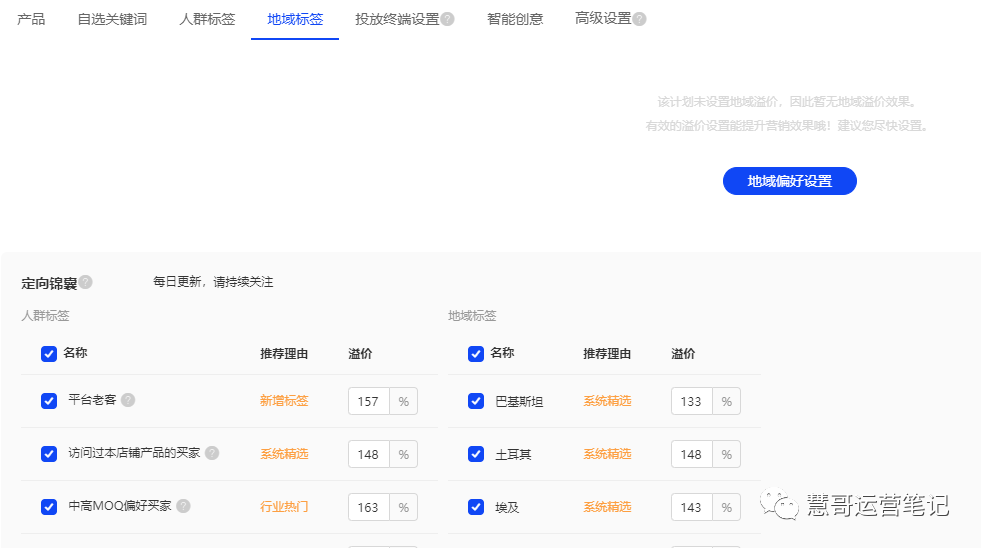Viewport: 981px width, 548px height.
Task: Open the 产品 tab
Action: (31, 19)
